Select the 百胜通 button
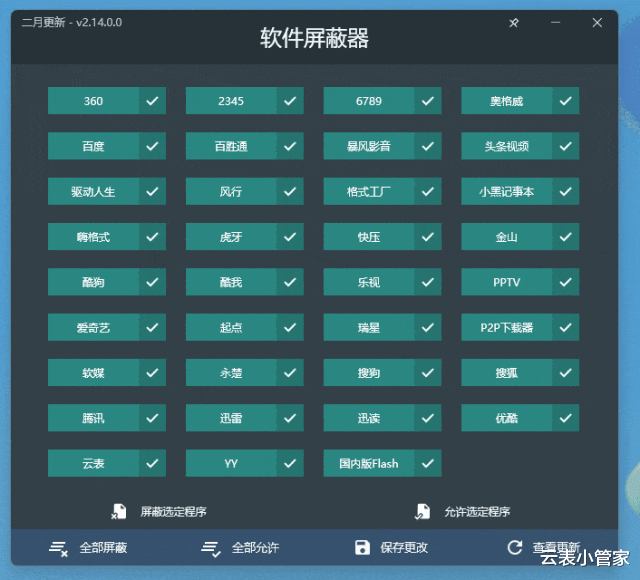Viewport: 640px width, 580px height. click(231, 146)
